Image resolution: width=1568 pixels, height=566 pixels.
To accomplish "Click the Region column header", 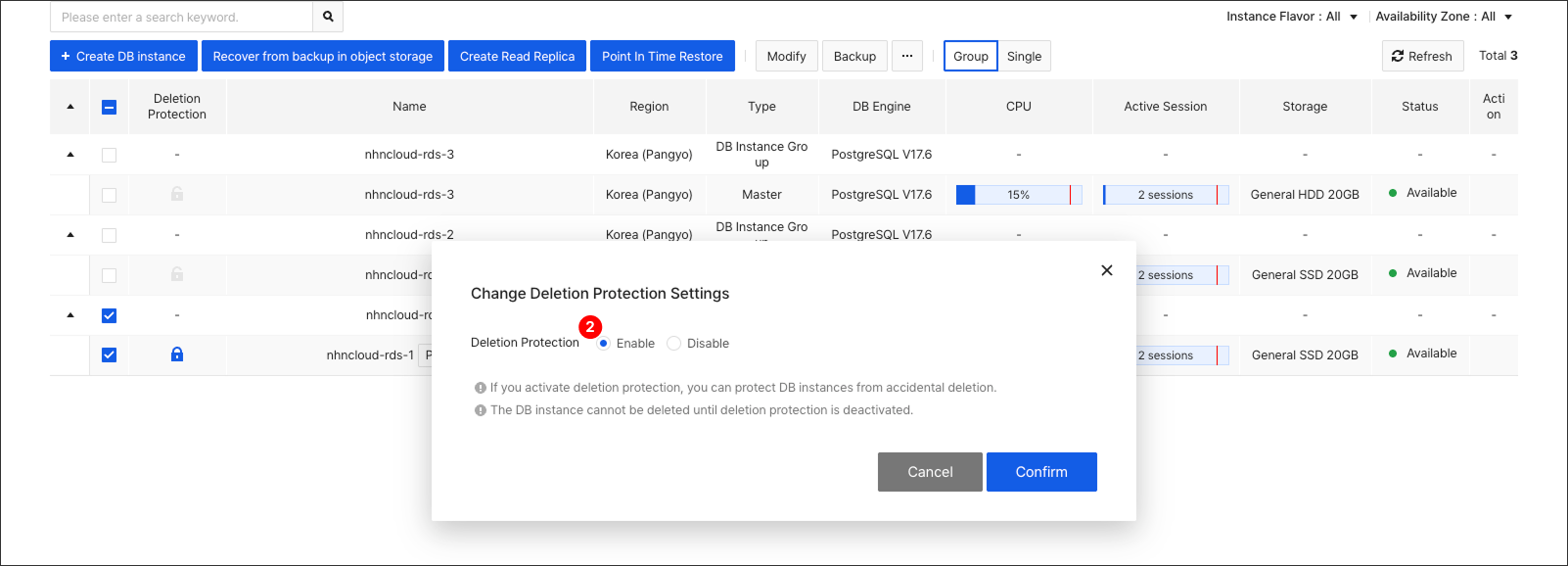I will 649,107.
